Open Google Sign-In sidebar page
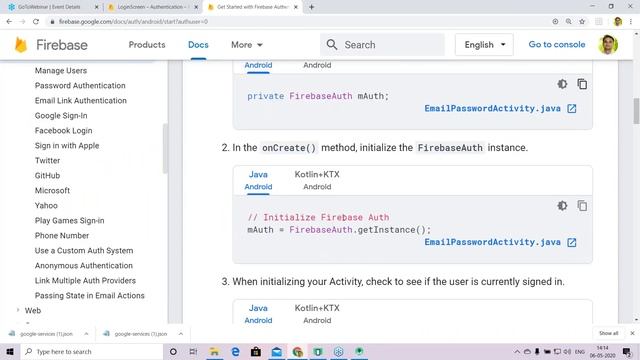The width and height of the screenshot is (640, 360). click(61, 116)
